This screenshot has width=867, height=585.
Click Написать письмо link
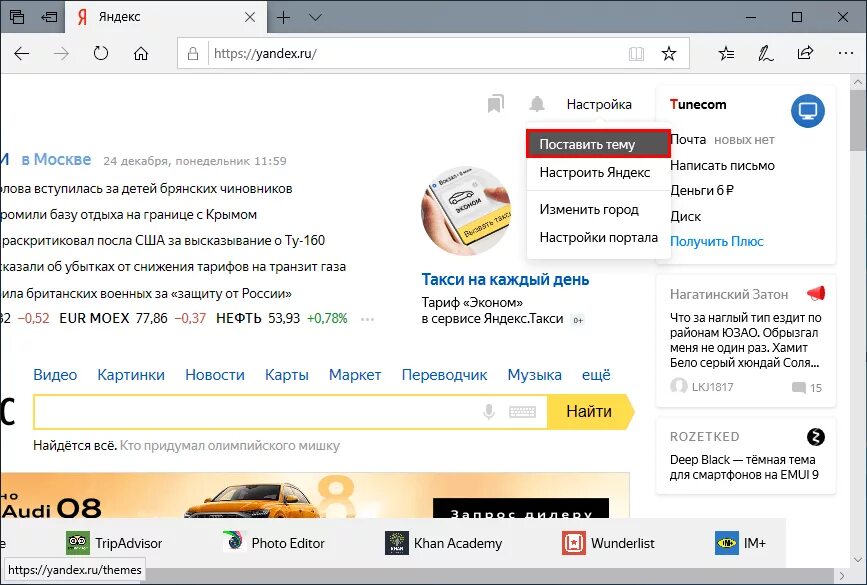(722, 165)
